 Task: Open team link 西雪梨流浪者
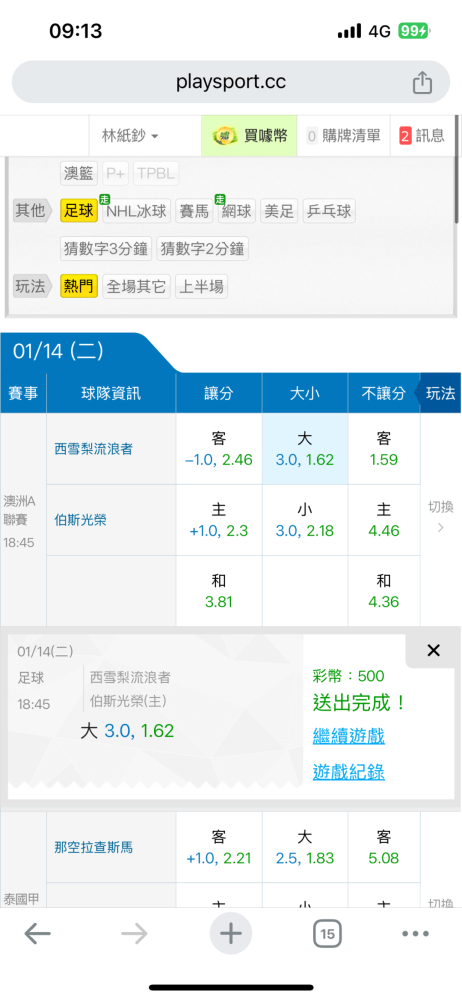[x=94, y=449]
